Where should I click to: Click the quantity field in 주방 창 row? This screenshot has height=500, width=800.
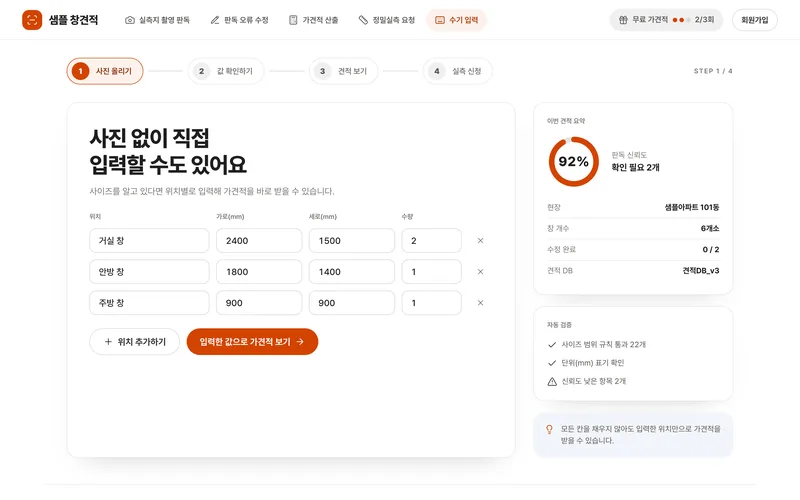pos(432,303)
